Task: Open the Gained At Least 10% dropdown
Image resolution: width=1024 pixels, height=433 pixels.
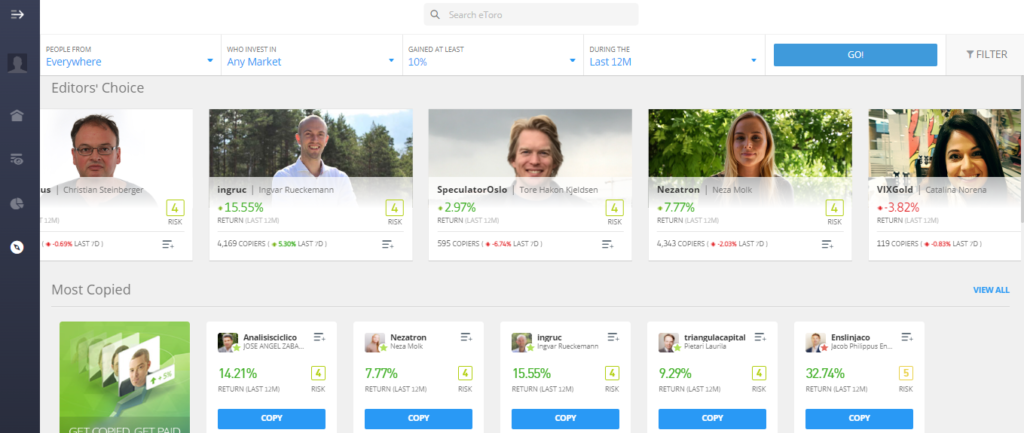Action: (x=493, y=56)
